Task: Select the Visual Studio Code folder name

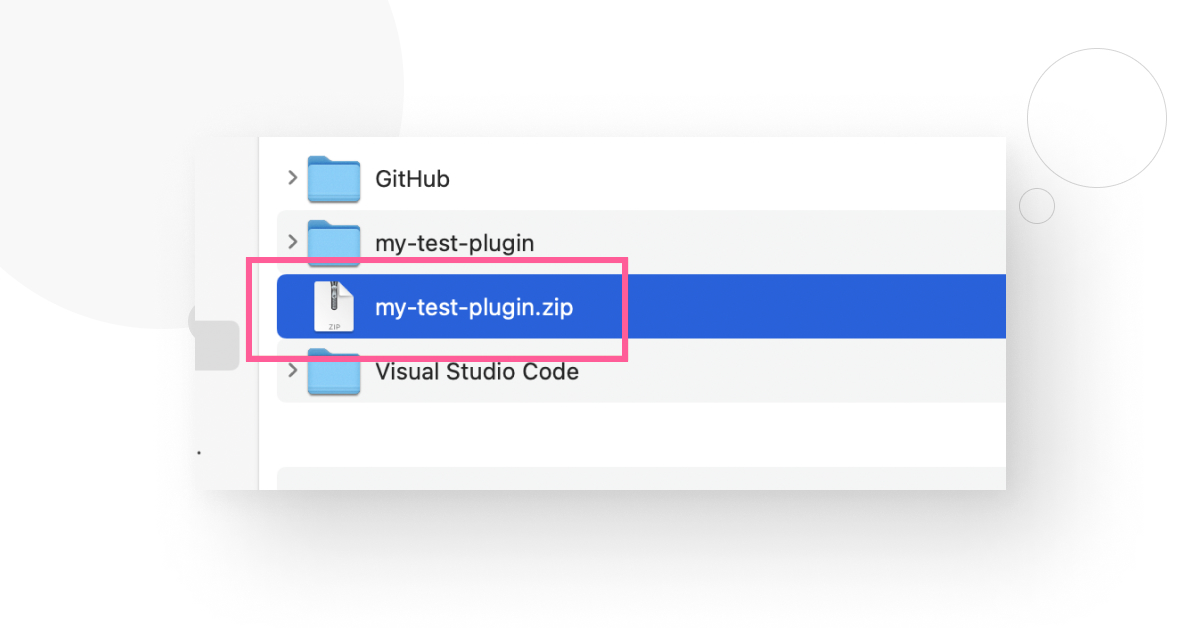Action: point(476,372)
